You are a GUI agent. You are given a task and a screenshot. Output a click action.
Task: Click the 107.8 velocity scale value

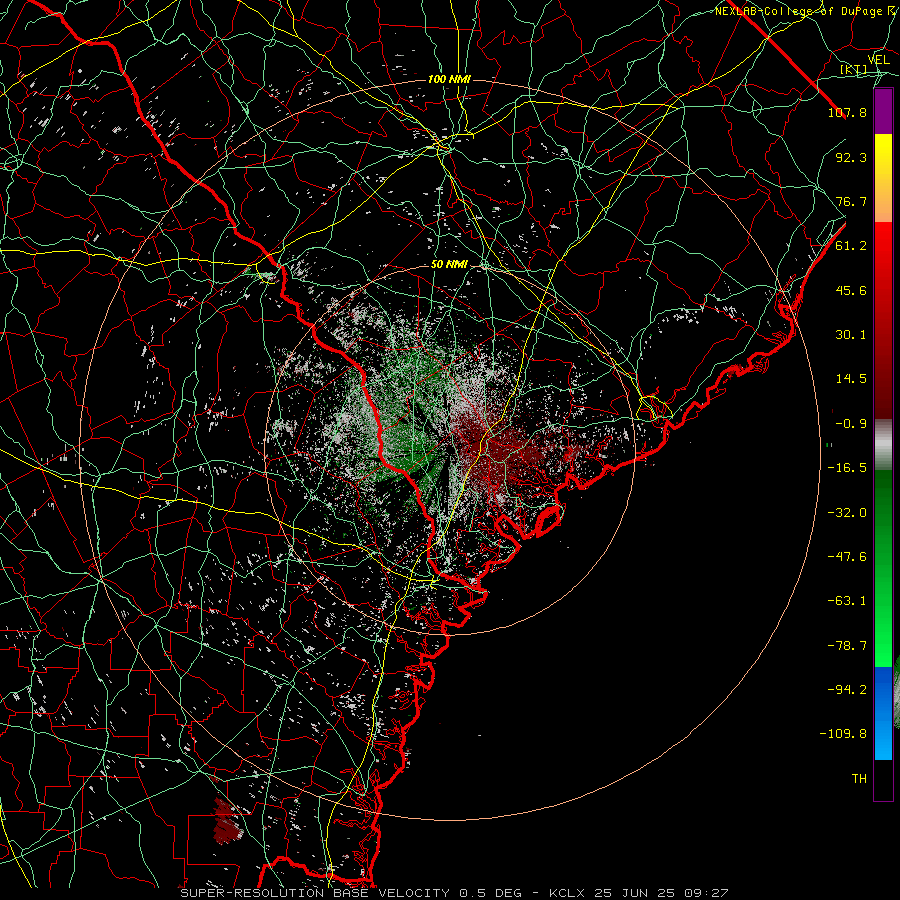pos(847,112)
